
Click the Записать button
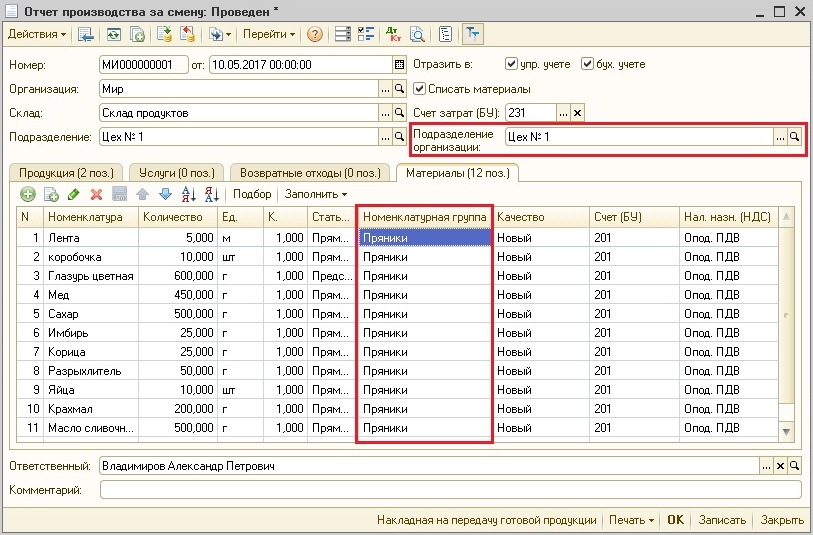coord(722,520)
